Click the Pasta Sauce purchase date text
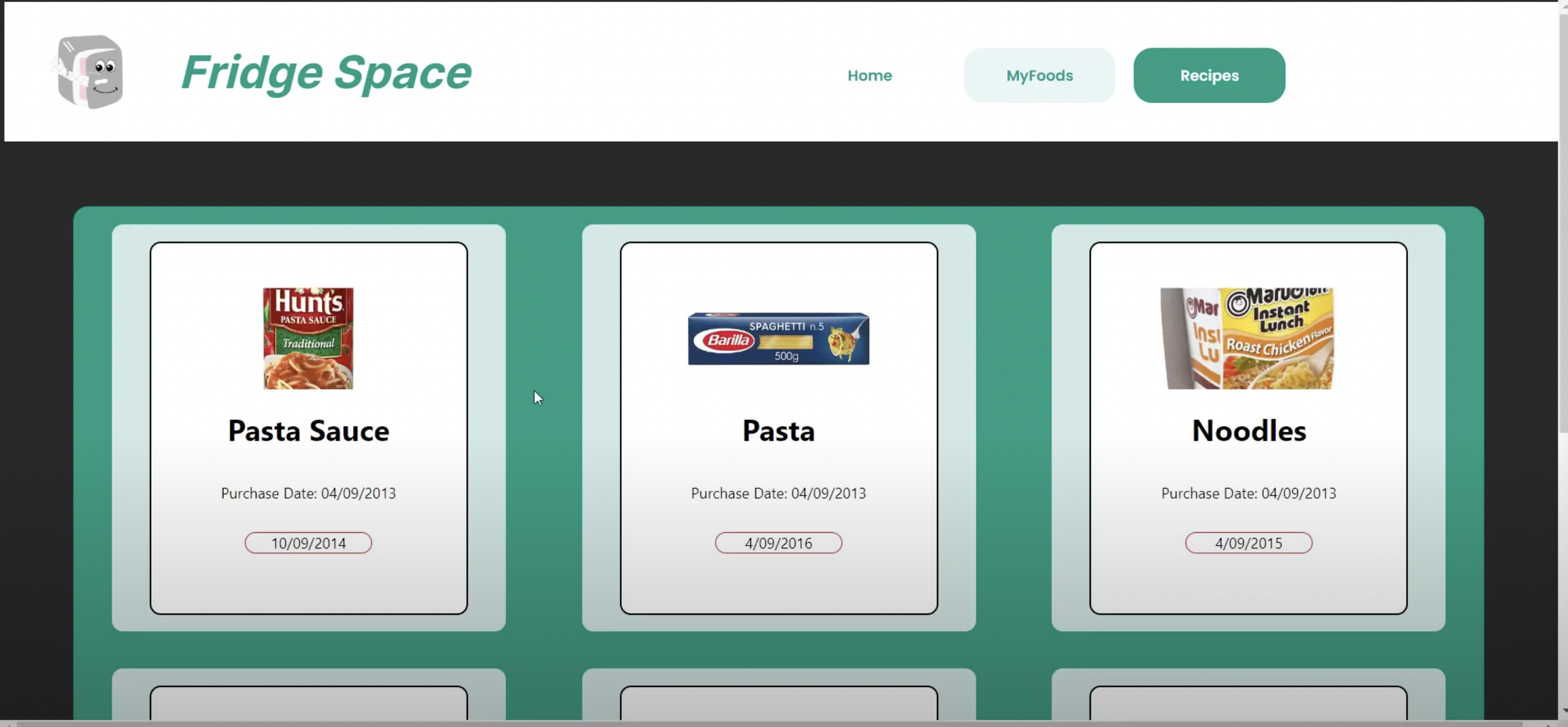 (308, 493)
